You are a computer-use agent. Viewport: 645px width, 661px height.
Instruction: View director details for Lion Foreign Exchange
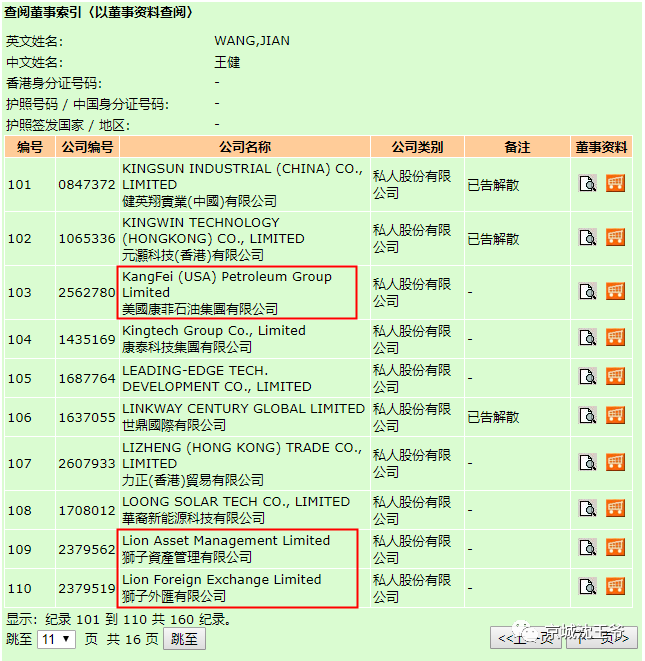(588, 587)
